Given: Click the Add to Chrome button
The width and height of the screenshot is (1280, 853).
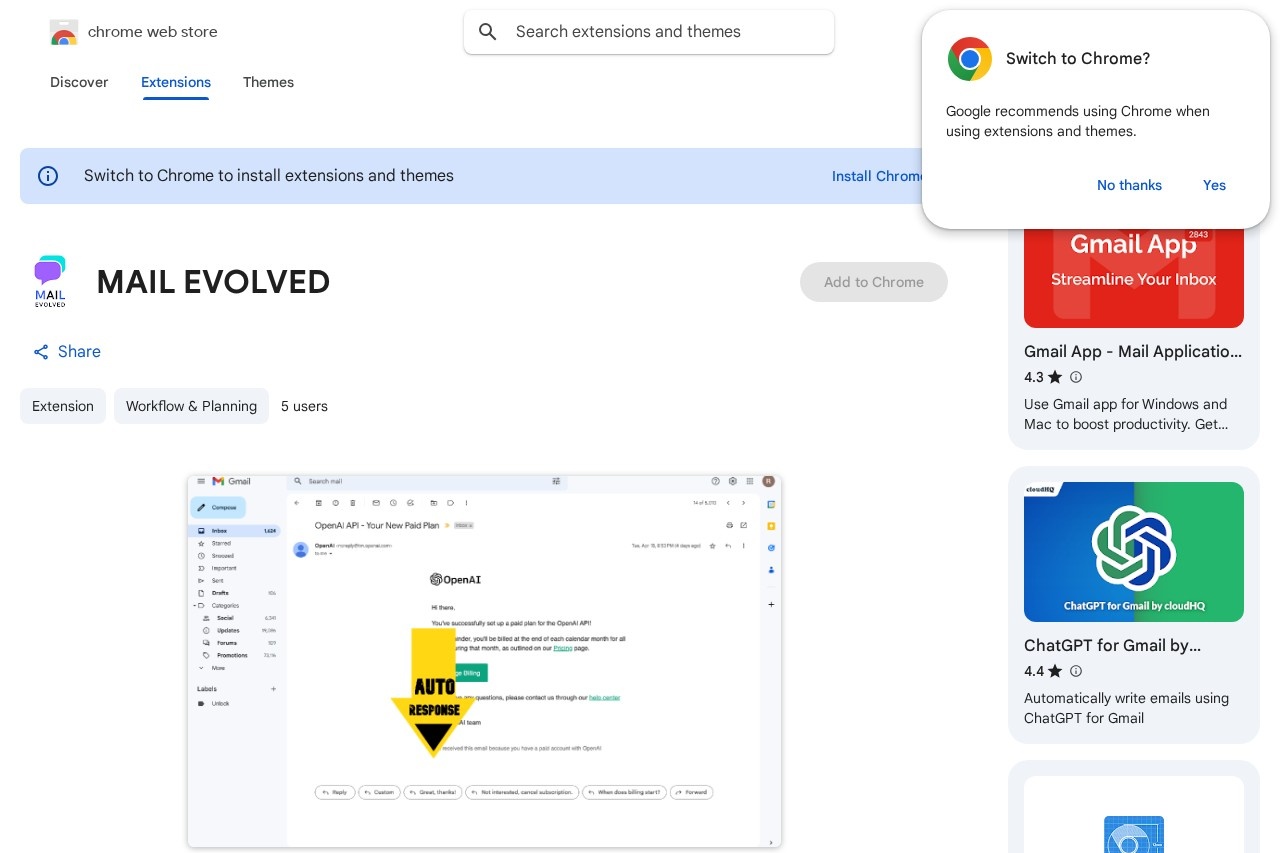Looking at the screenshot, I should (873, 282).
